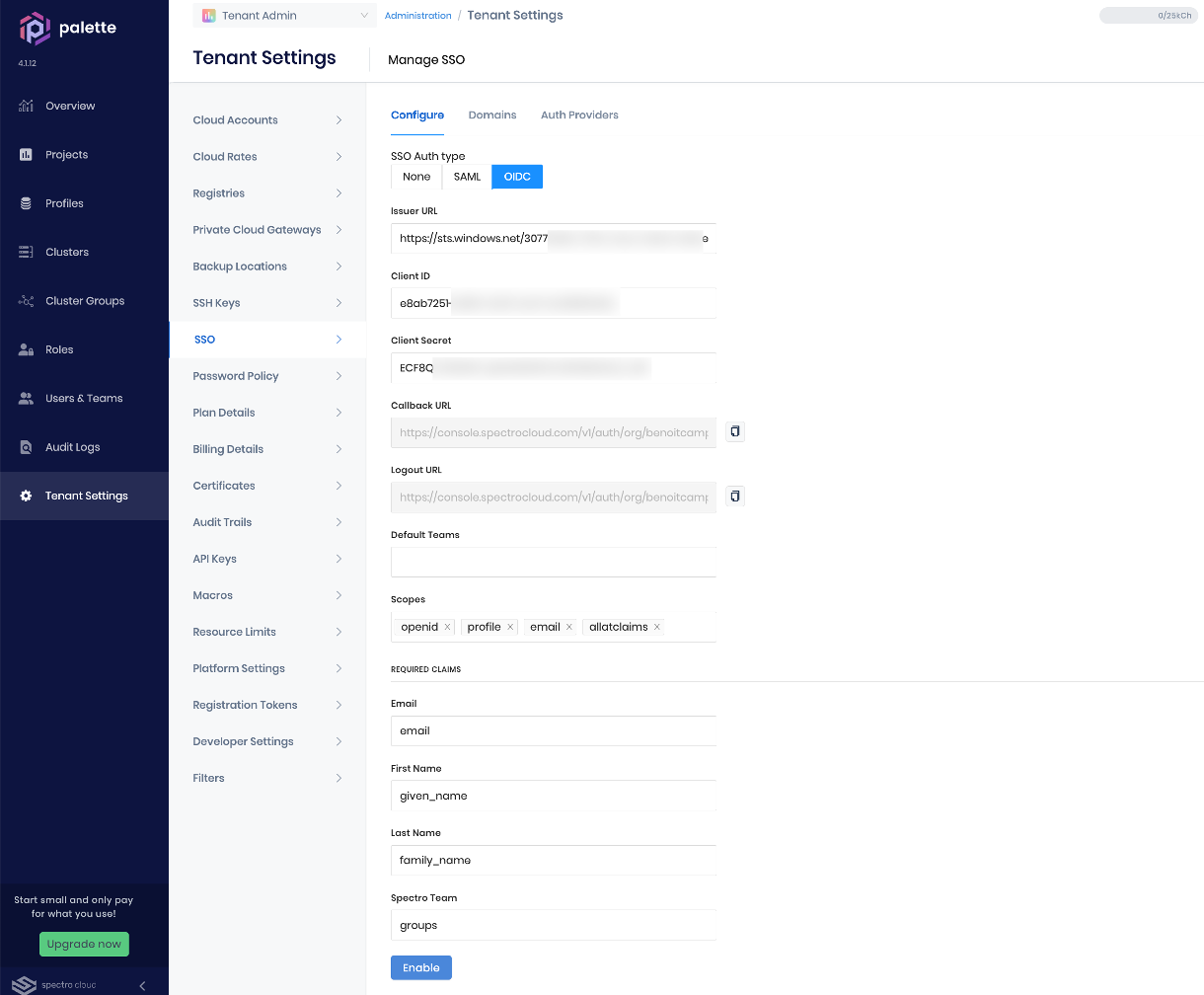
Task: Open Platform Settings
Action: click(267, 668)
